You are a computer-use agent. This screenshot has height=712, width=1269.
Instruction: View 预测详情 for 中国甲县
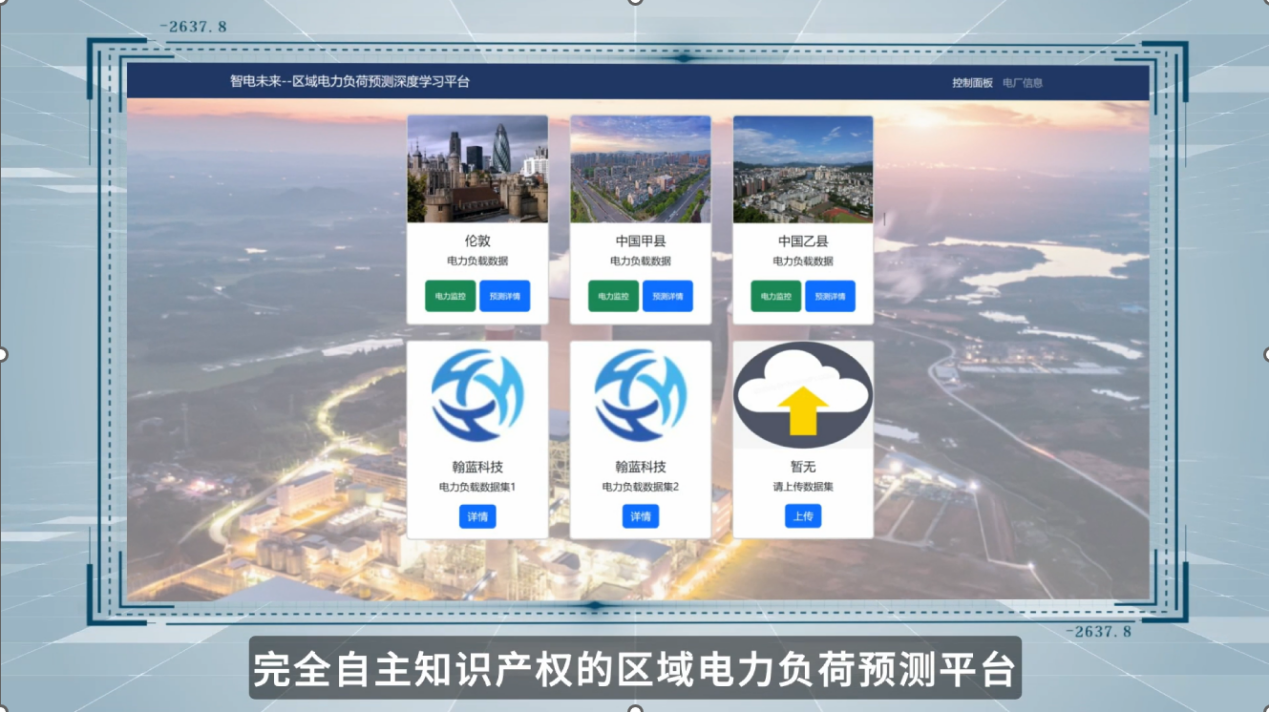click(667, 296)
